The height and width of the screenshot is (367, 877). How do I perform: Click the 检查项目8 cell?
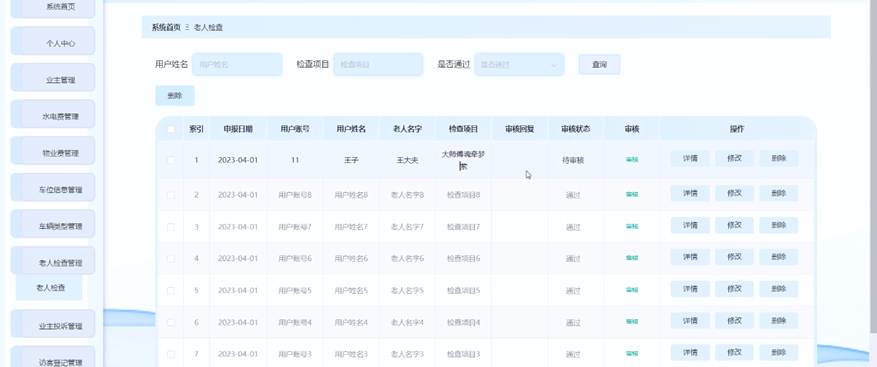(x=463, y=195)
